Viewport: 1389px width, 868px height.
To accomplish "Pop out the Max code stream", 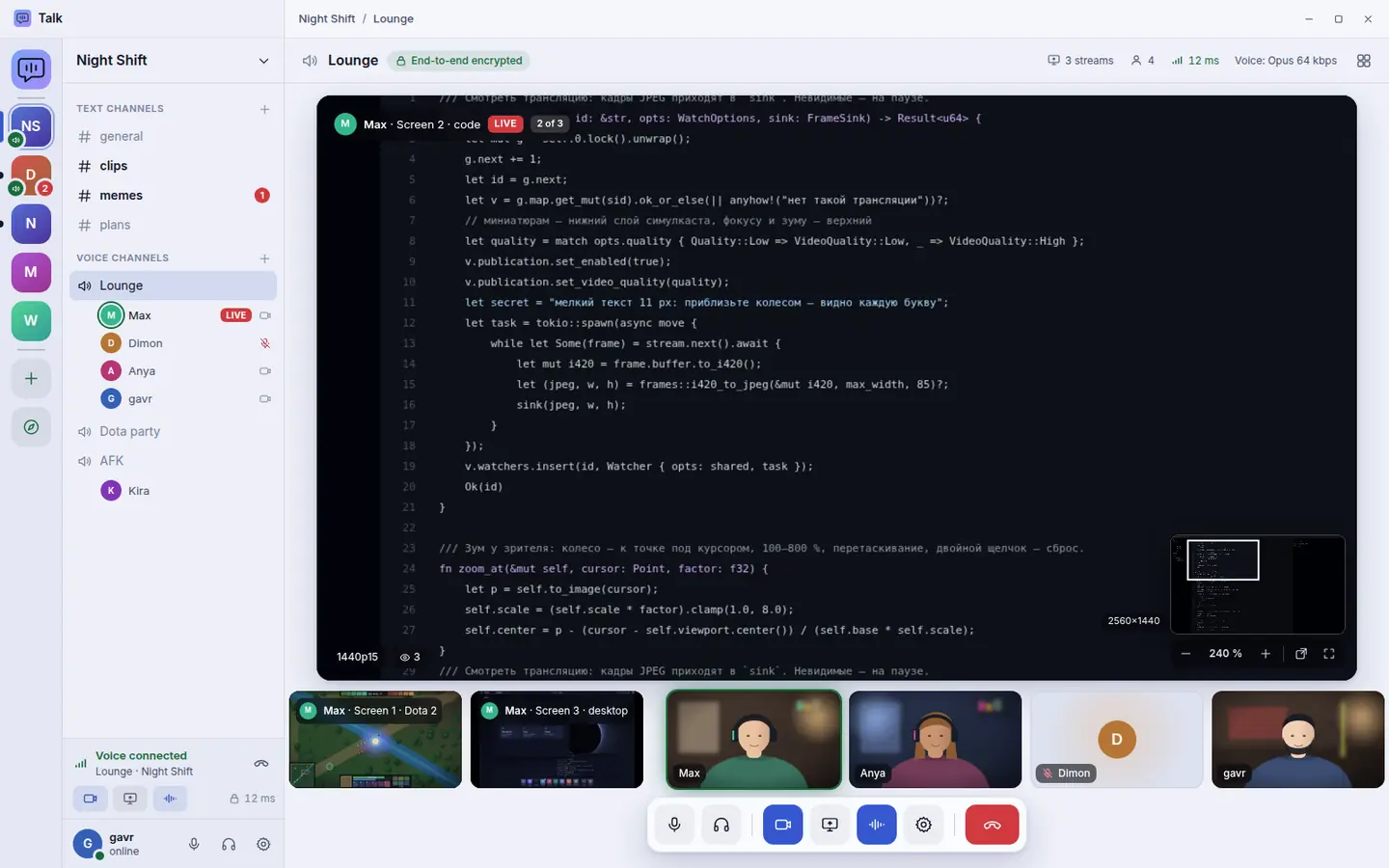I will pos(1300,654).
